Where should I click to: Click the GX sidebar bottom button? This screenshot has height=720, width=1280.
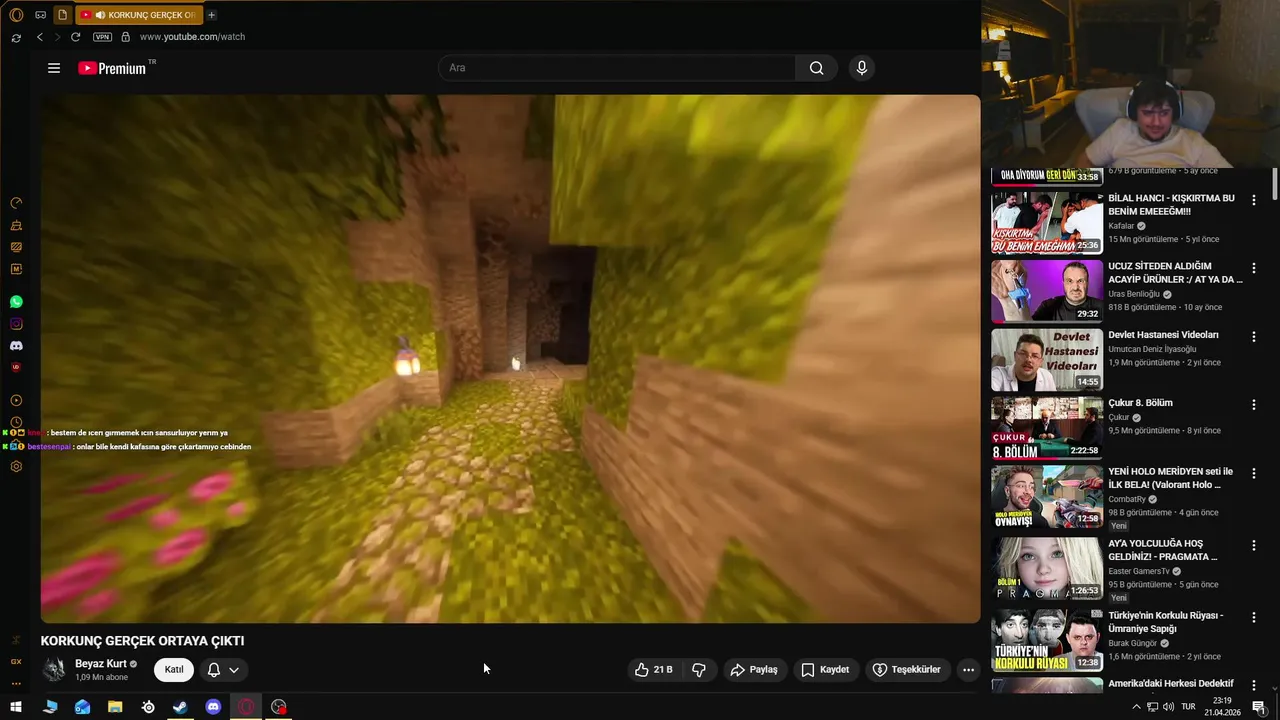(x=16, y=662)
